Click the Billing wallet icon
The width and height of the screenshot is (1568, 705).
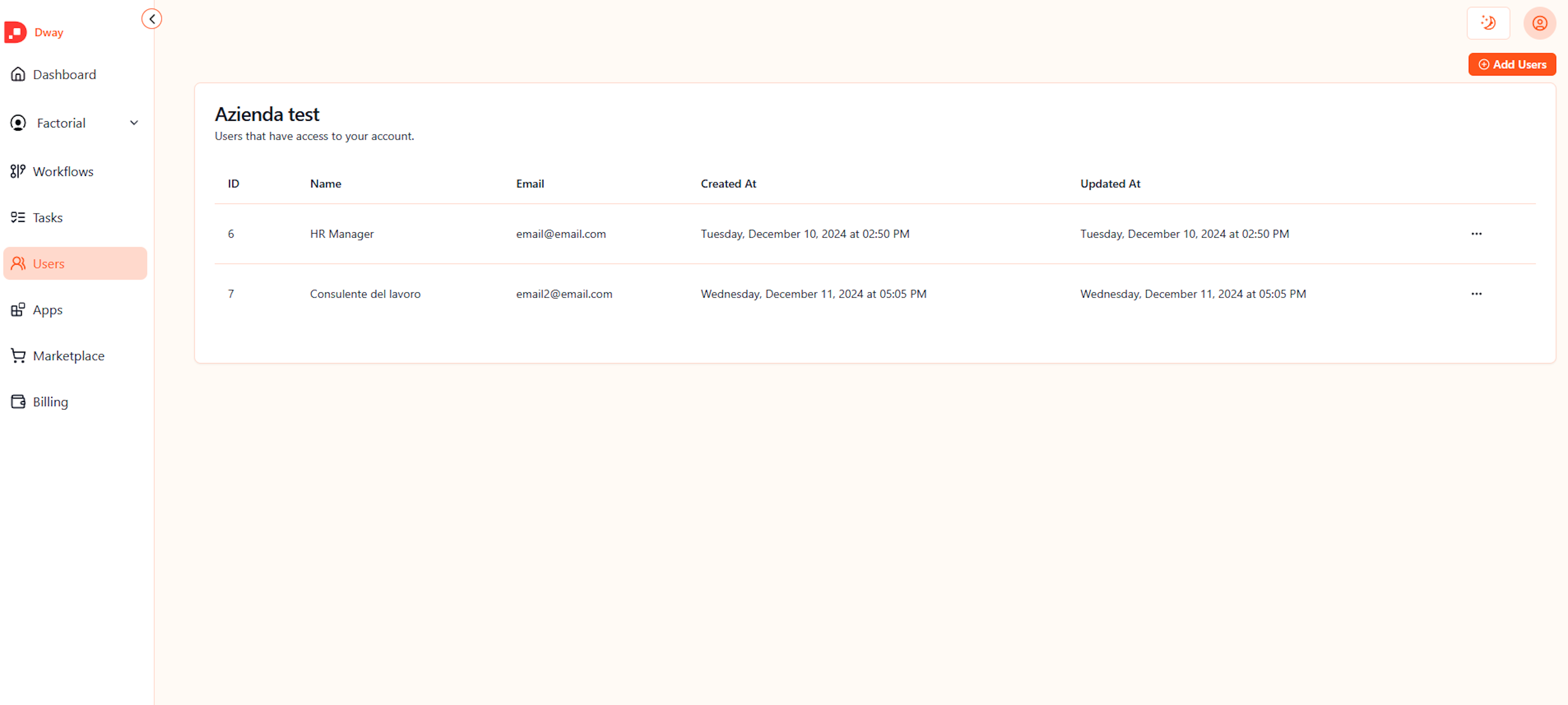coord(18,401)
